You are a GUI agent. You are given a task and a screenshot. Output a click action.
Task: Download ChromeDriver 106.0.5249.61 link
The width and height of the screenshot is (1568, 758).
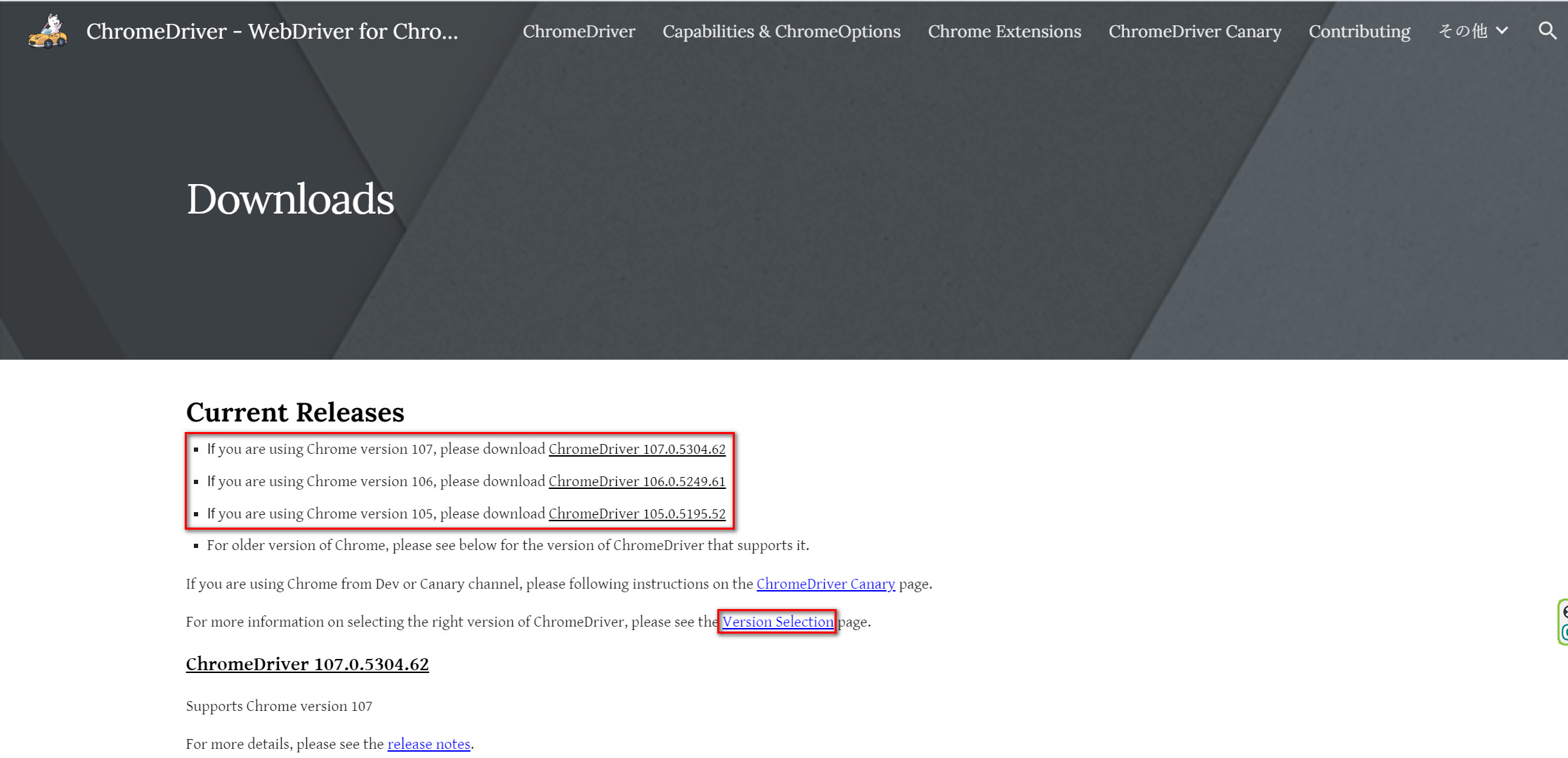636,481
